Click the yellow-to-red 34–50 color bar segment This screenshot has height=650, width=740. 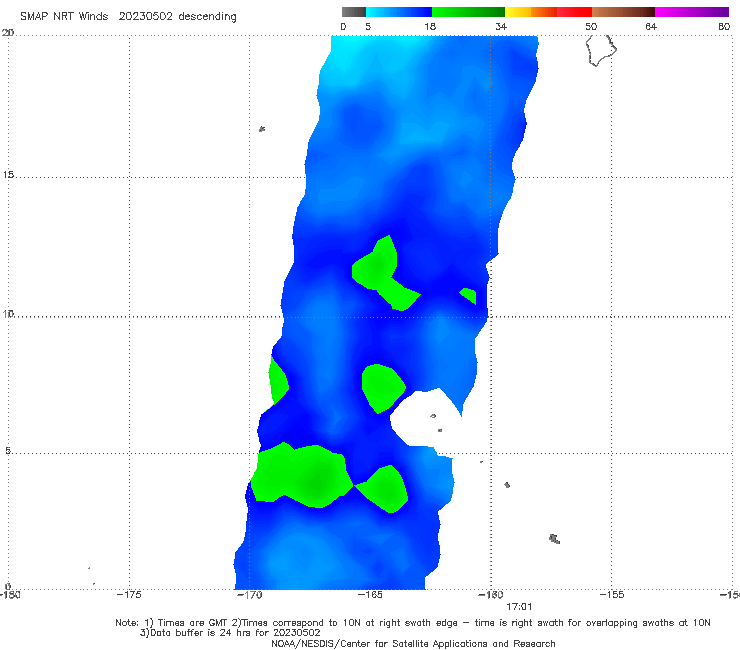coord(548,12)
